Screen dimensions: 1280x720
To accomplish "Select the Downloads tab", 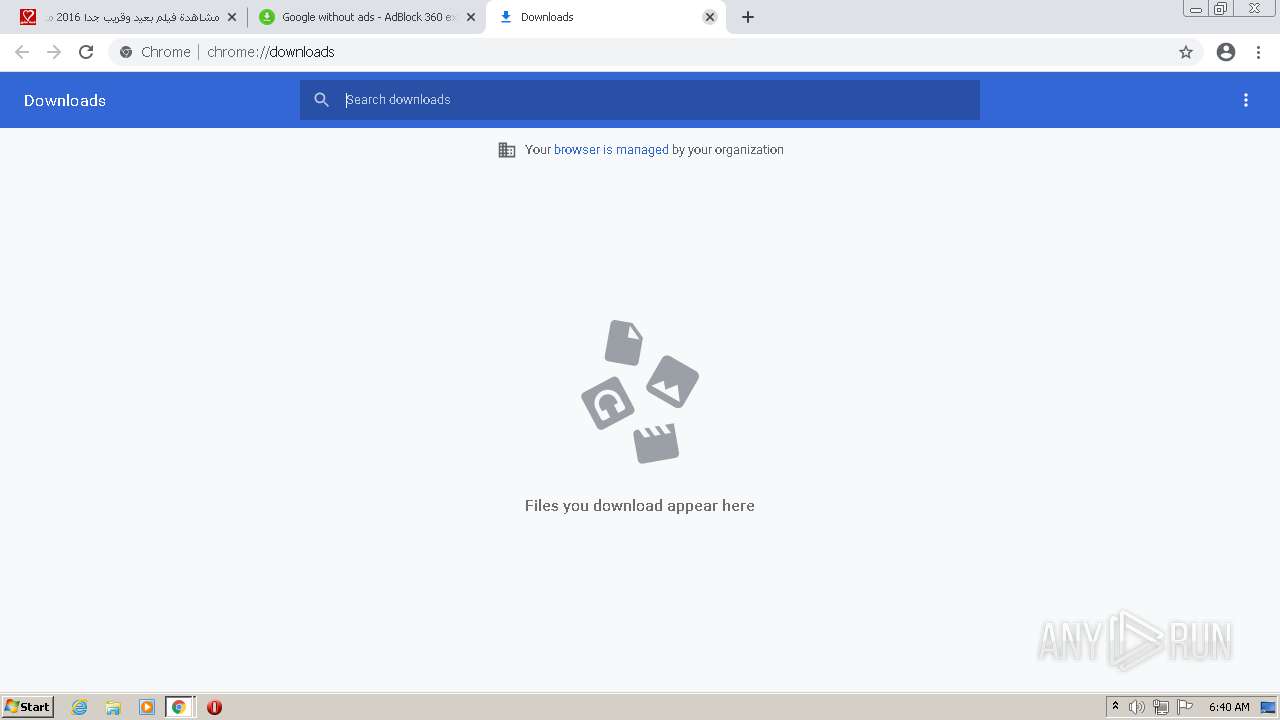I will click(606, 17).
